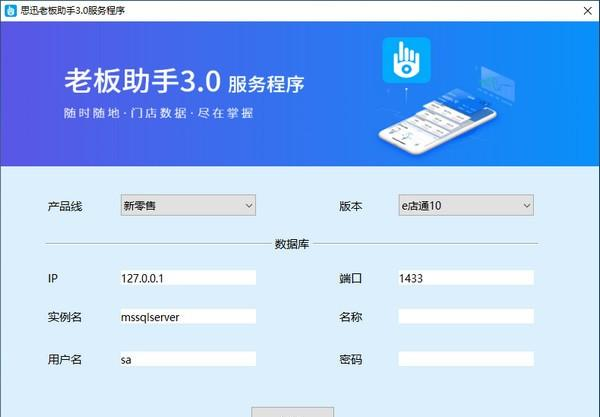
Task: Click the 密码 label
Action: click(351, 359)
